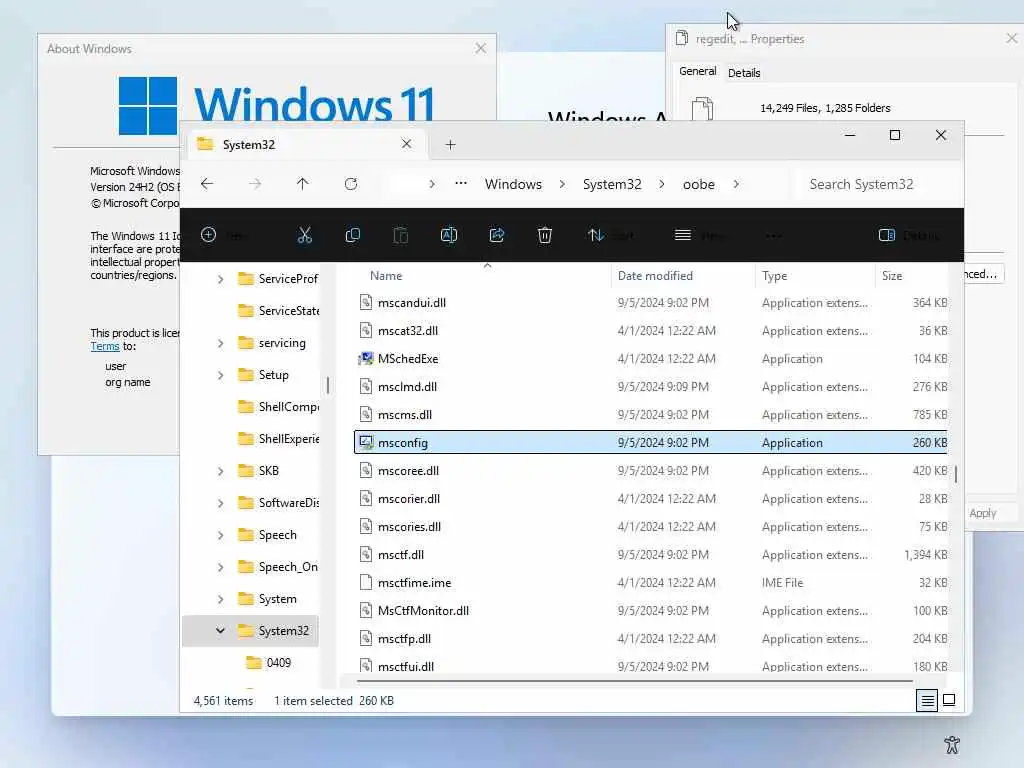
Task: Open breadcrumb chevron after System32
Action: pos(662,184)
